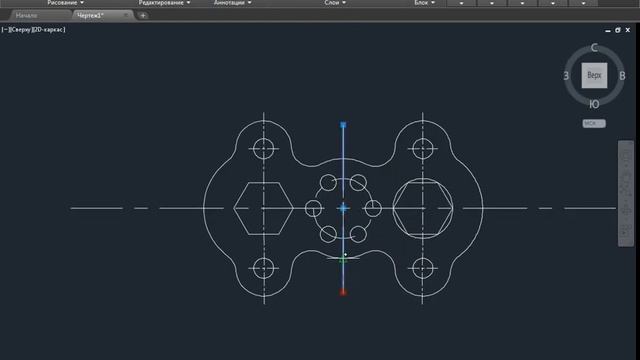Restore the drawing viewport window
Screen dimensions: 640x360
click(x=618, y=30)
